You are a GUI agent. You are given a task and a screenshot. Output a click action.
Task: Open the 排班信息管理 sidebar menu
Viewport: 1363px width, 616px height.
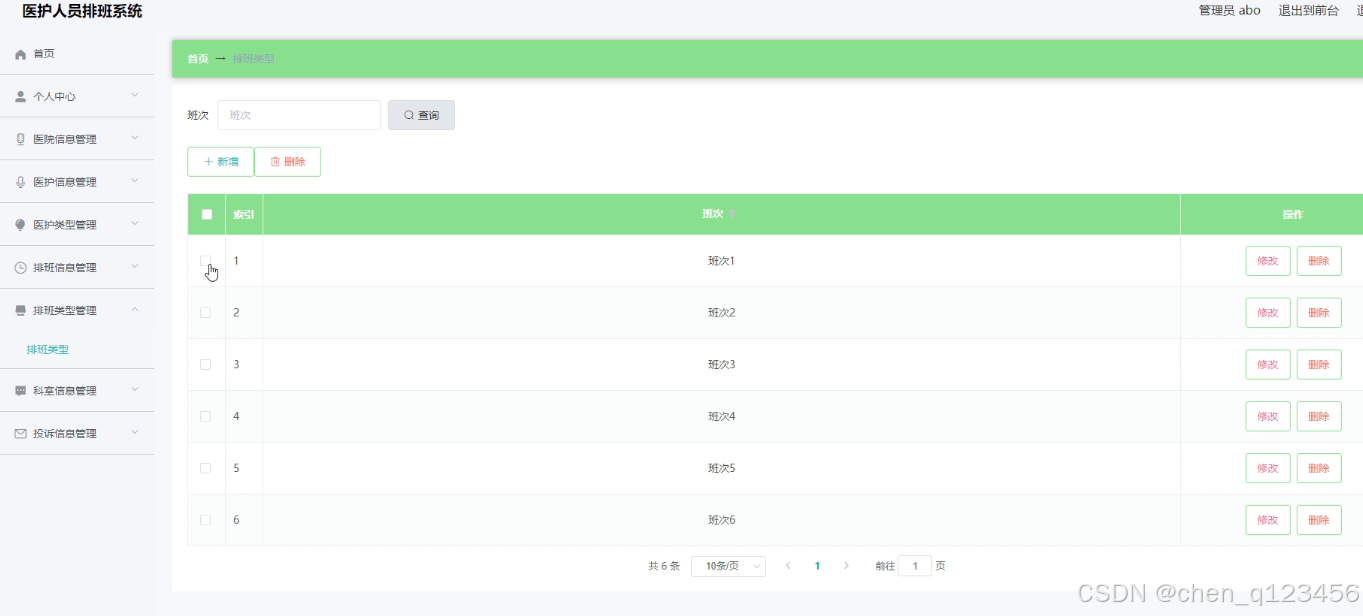tap(77, 268)
